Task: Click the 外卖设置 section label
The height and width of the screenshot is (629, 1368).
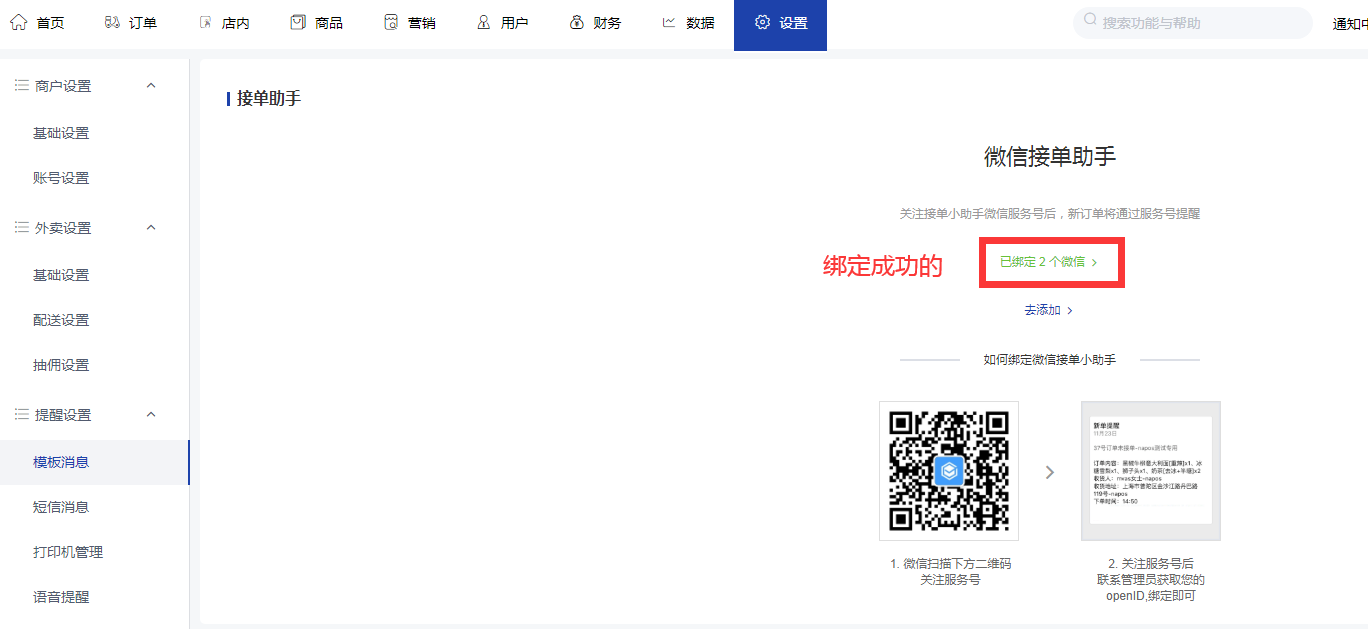Action: (x=63, y=228)
